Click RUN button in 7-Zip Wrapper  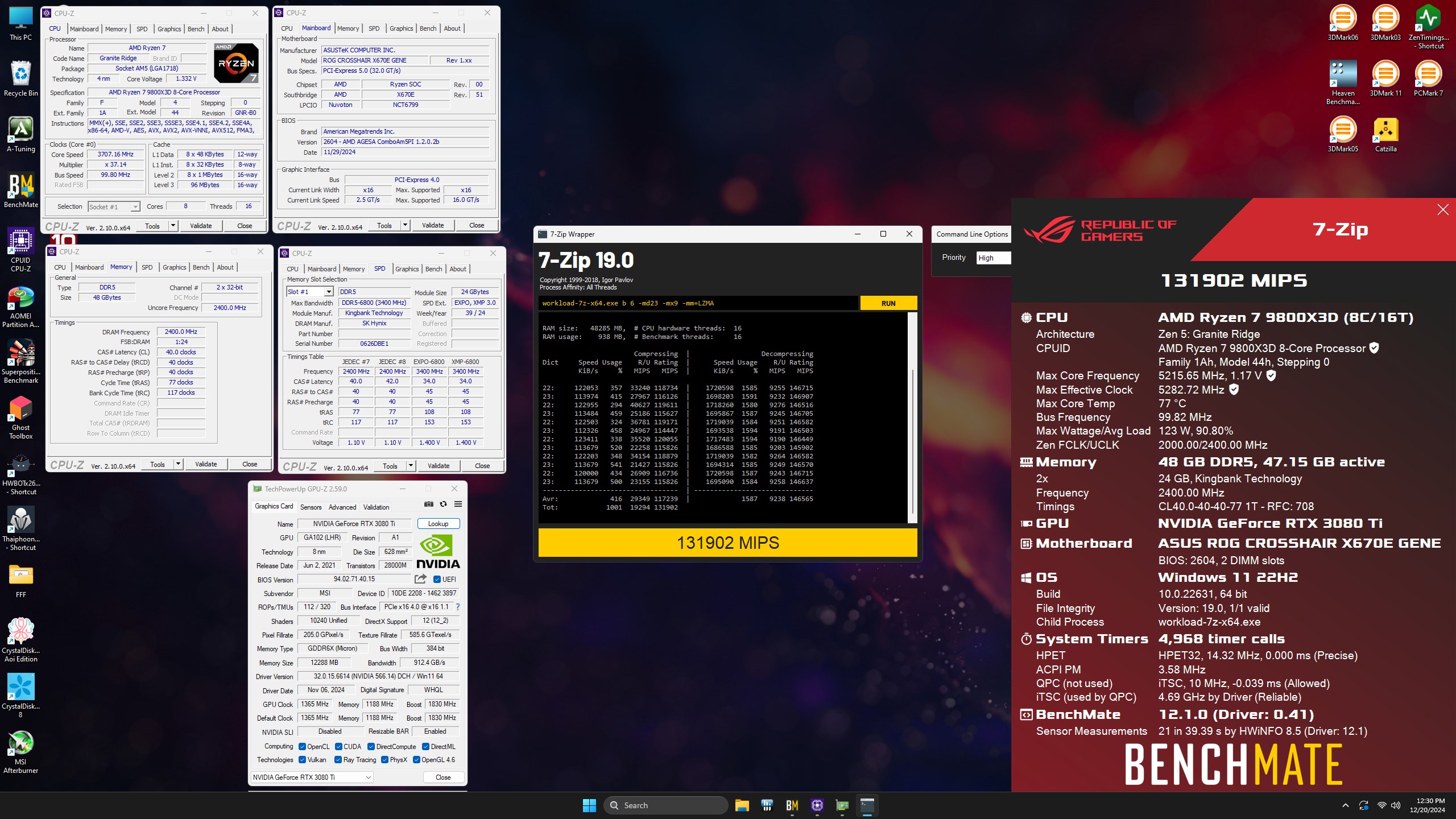(888, 303)
